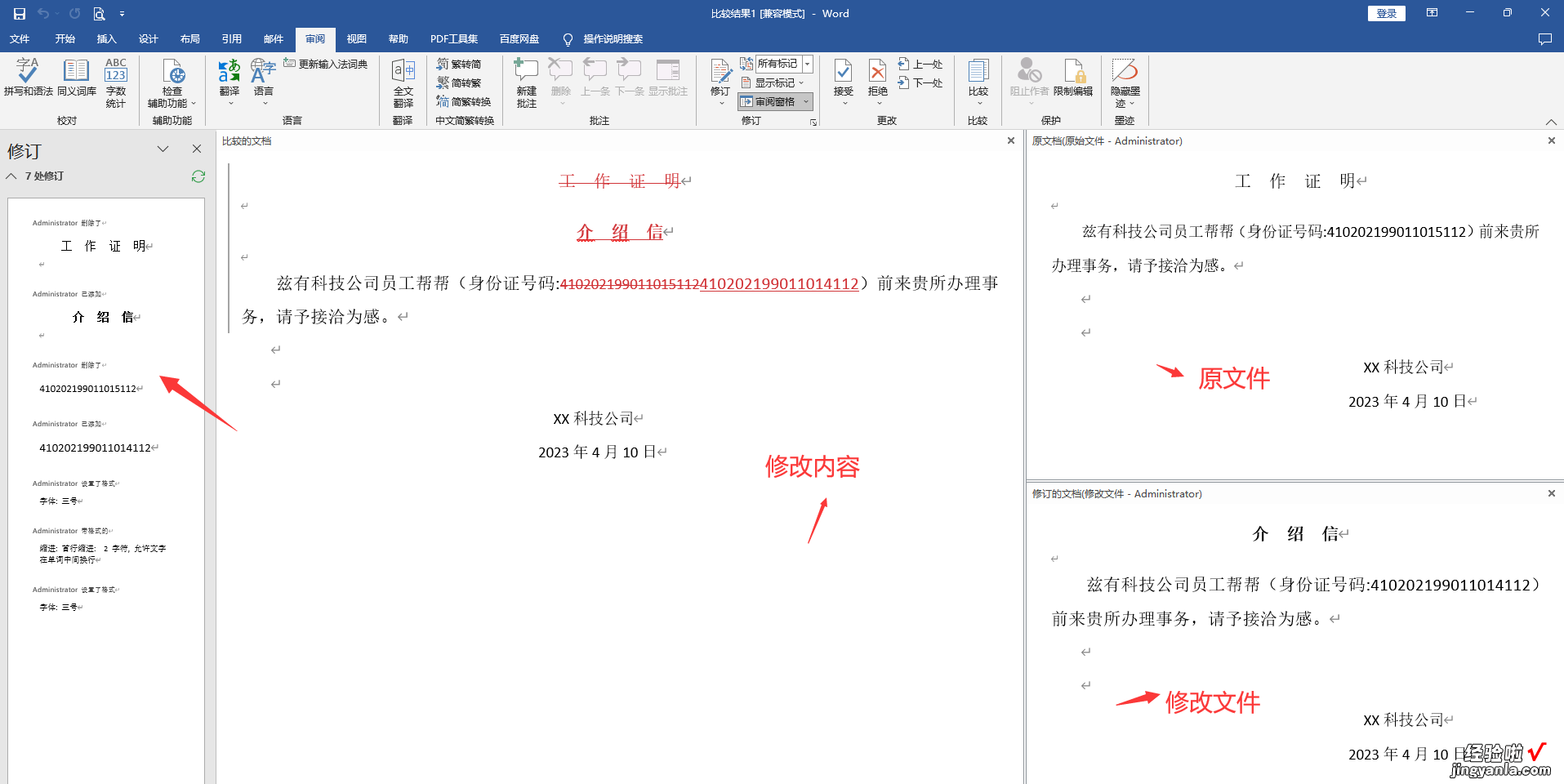Click Tell me what to do (操作说明搜索)
Viewport: 1564px width, 784px height.
604,39
